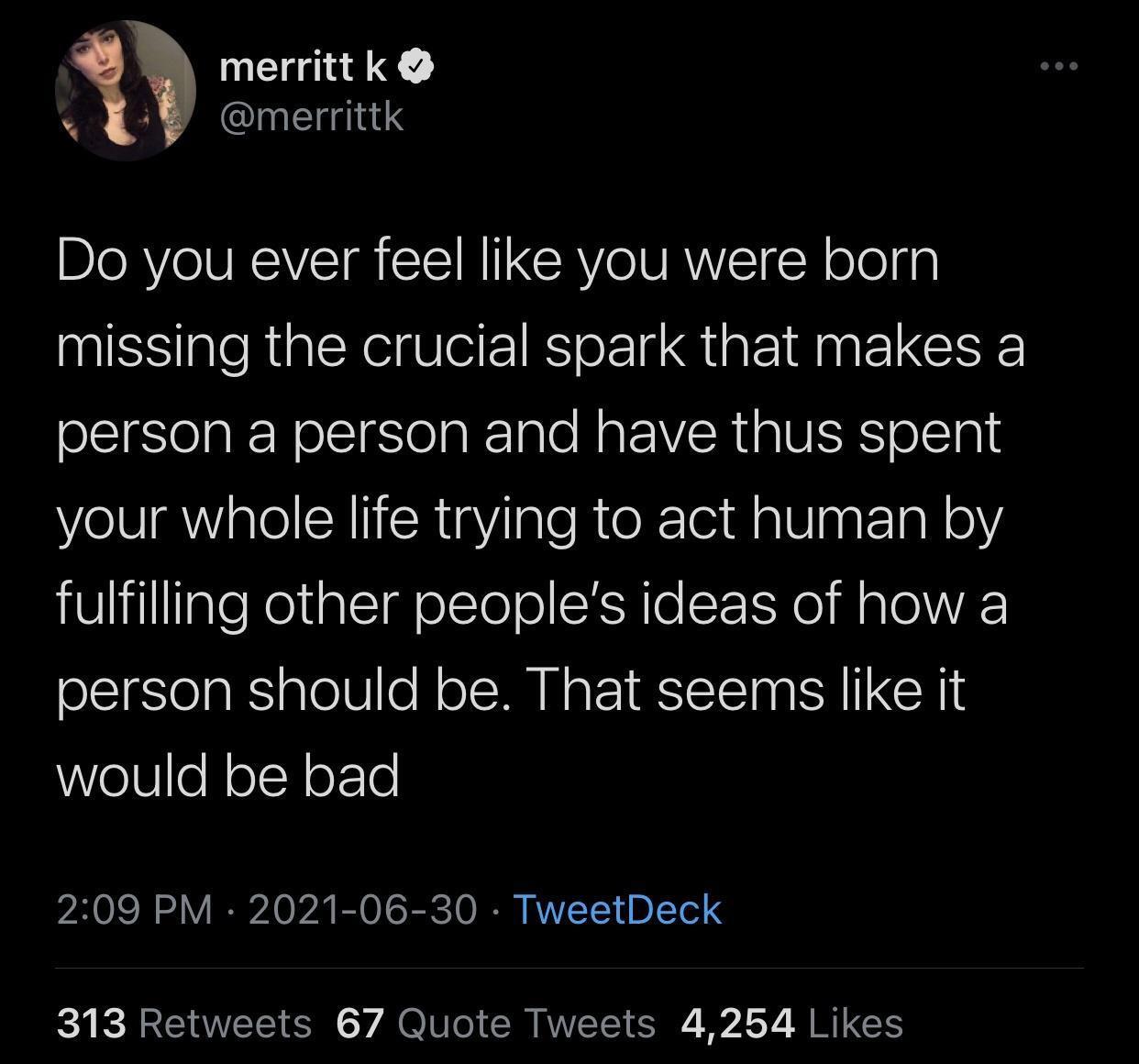Click the @merrittk handle
This screenshot has height=1064, width=1139.
tap(314, 117)
